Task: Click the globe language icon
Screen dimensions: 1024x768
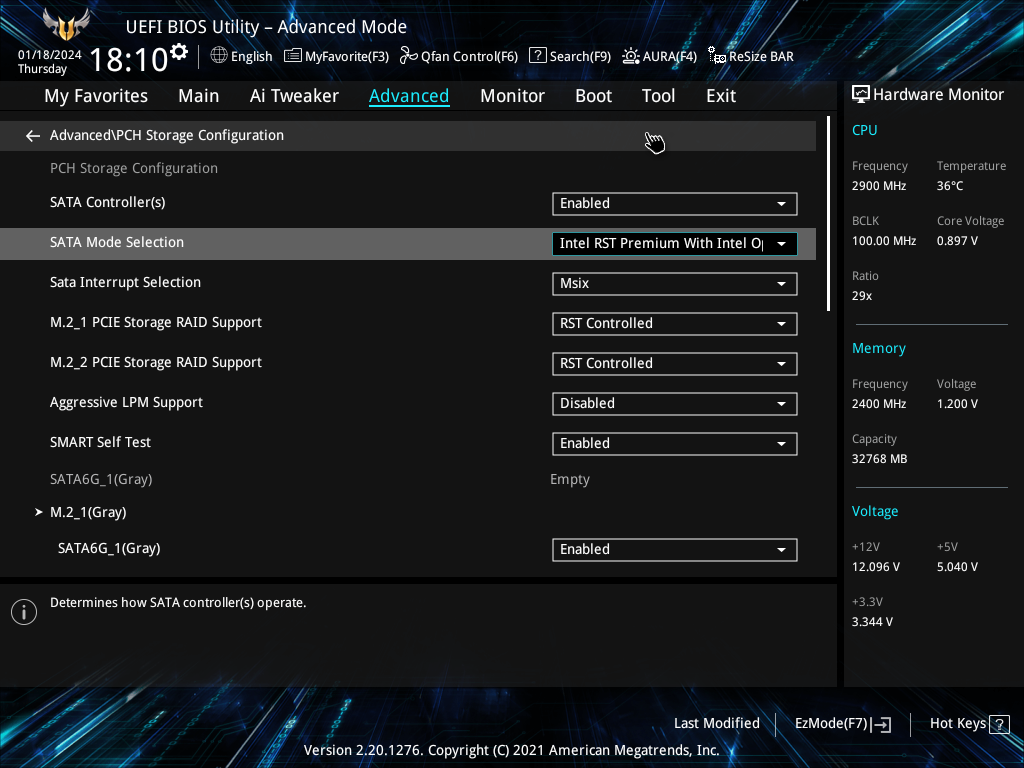Action: pos(219,56)
